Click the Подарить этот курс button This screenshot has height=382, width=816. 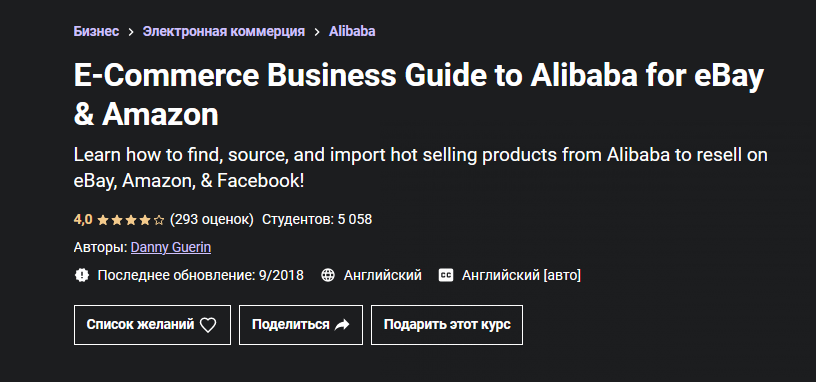447,325
